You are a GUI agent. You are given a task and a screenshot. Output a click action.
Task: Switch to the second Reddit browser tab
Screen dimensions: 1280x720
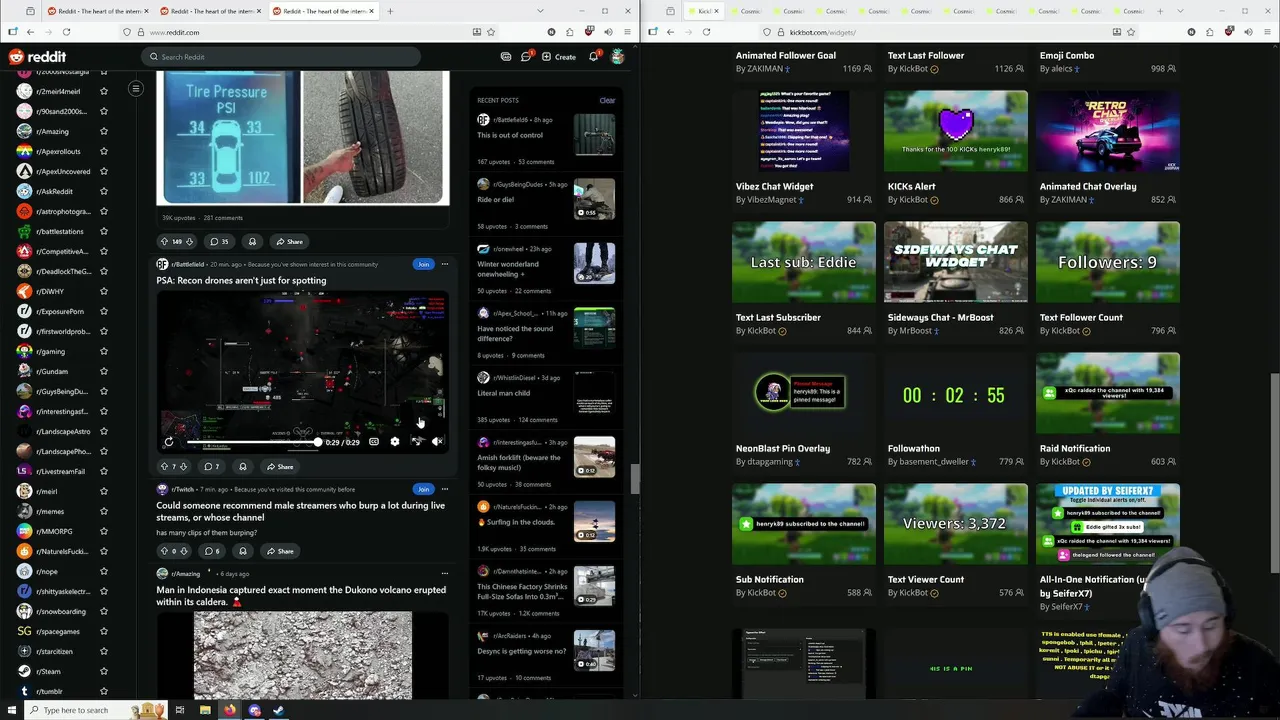pyautogui.click(x=210, y=11)
